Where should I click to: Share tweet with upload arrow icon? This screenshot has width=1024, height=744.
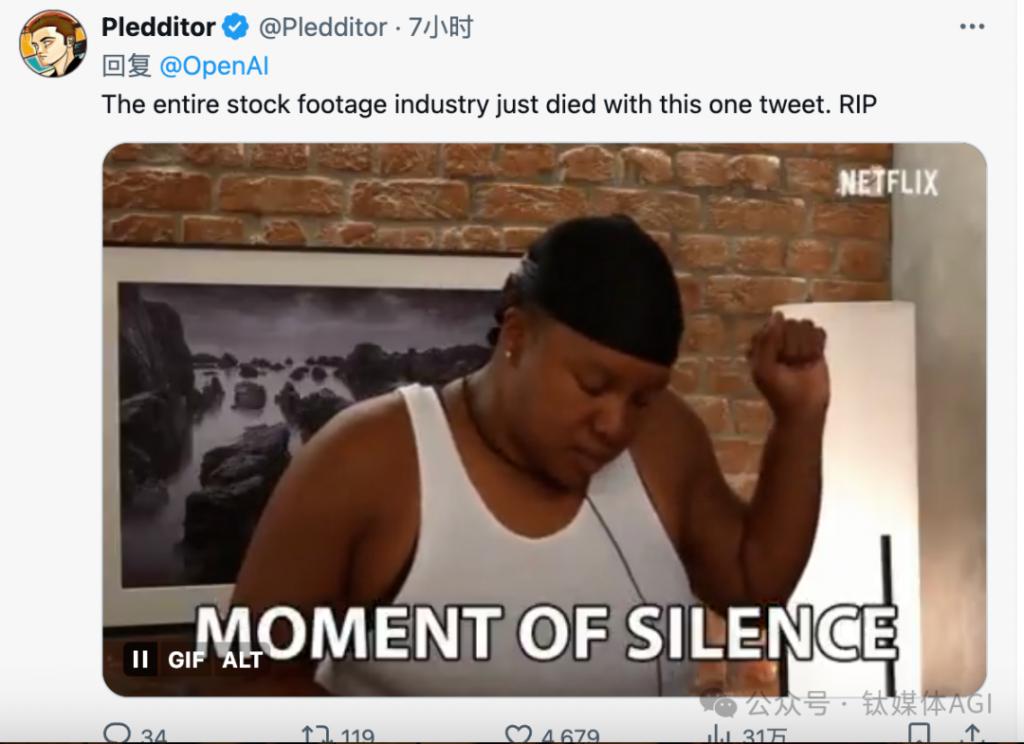click(x=973, y=734)
